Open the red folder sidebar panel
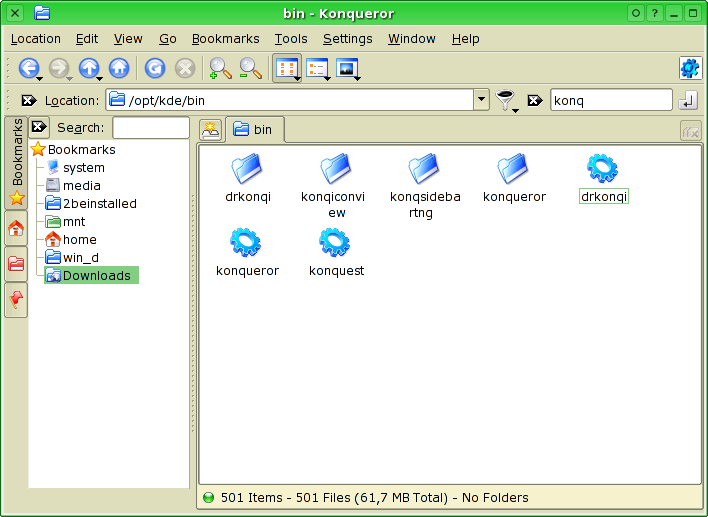 coord(16,264)
